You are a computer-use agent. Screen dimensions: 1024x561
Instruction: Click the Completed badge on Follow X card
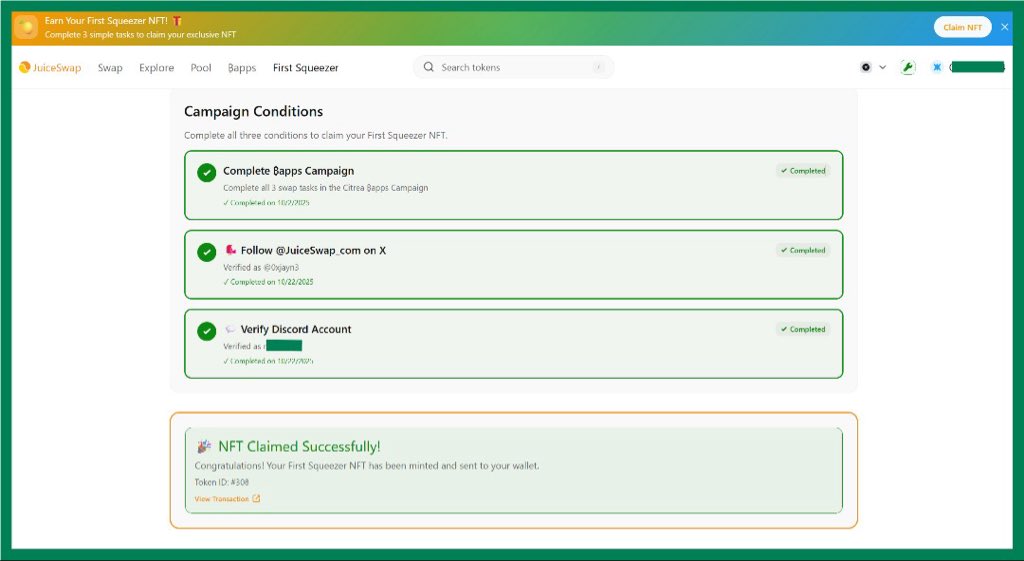[803, 250]
